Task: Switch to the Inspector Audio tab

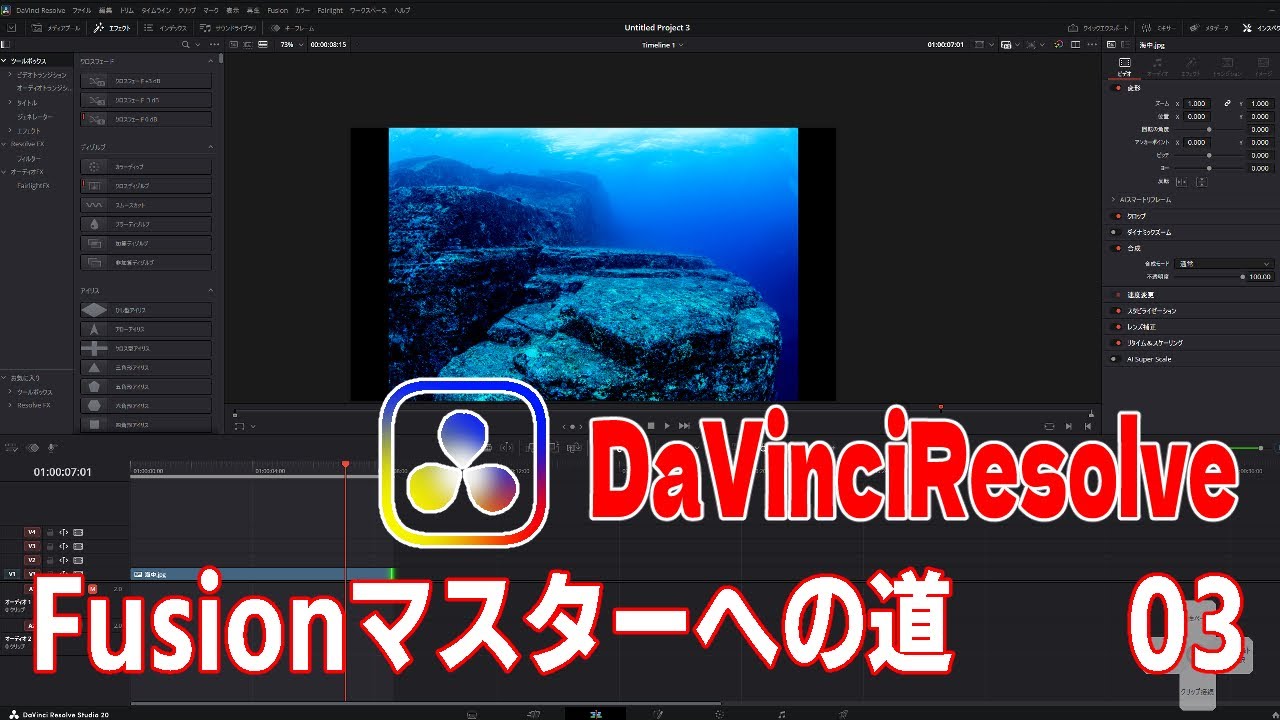Action: (1157, 67)
